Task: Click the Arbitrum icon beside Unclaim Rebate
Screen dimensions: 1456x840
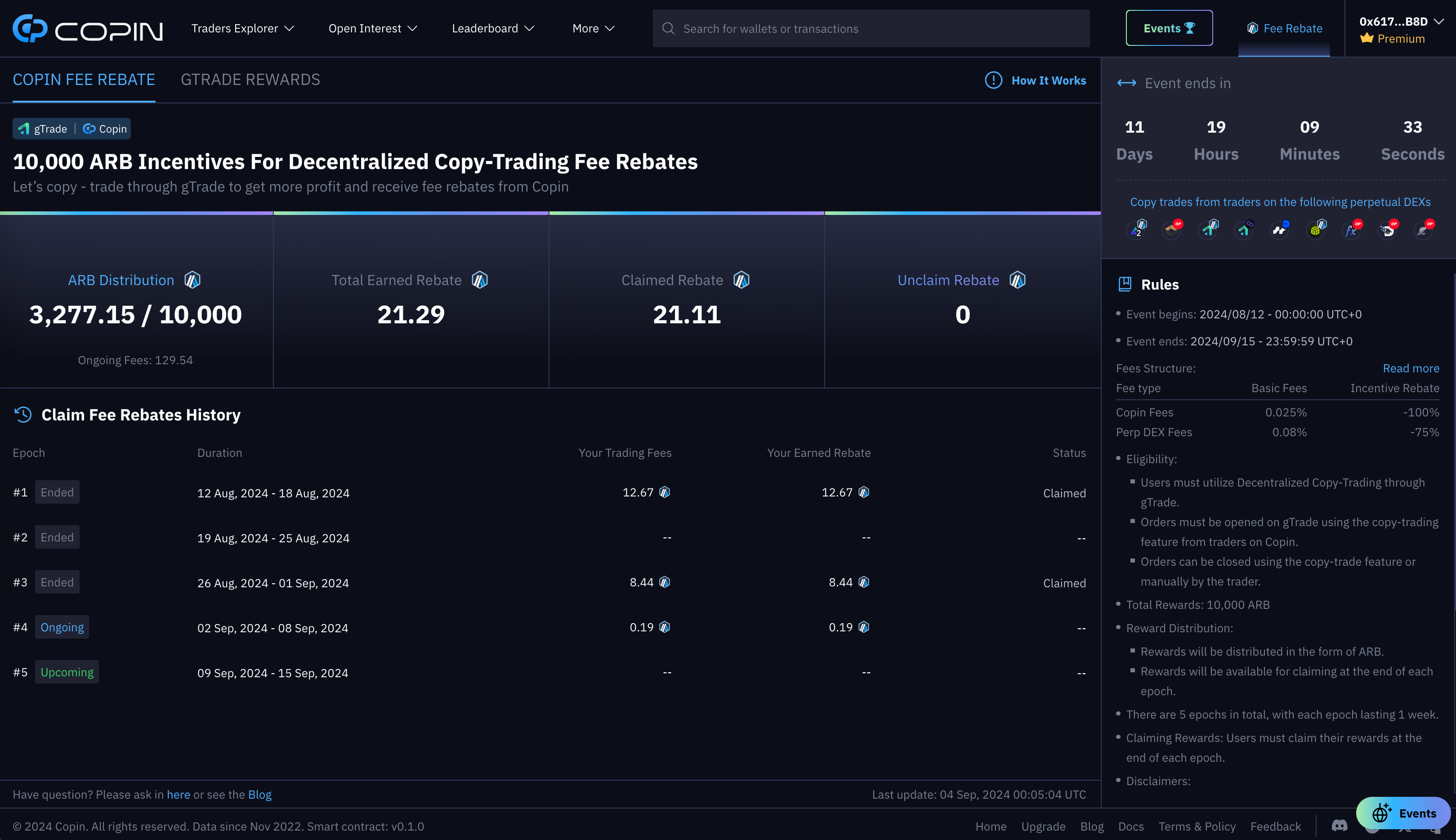Action: coord(1018,280)
